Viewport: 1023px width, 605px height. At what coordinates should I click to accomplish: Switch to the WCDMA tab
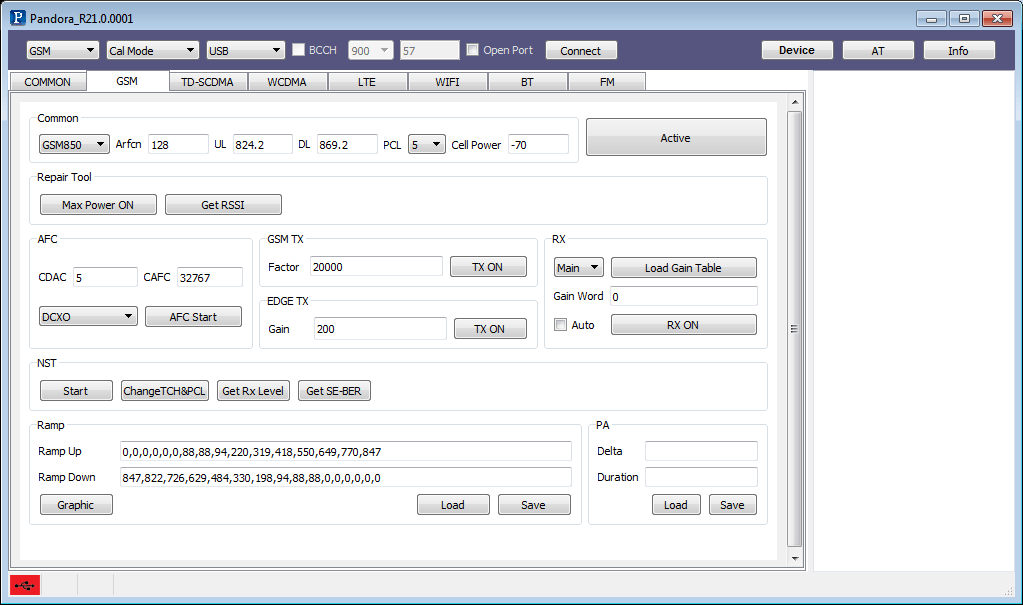287,81
